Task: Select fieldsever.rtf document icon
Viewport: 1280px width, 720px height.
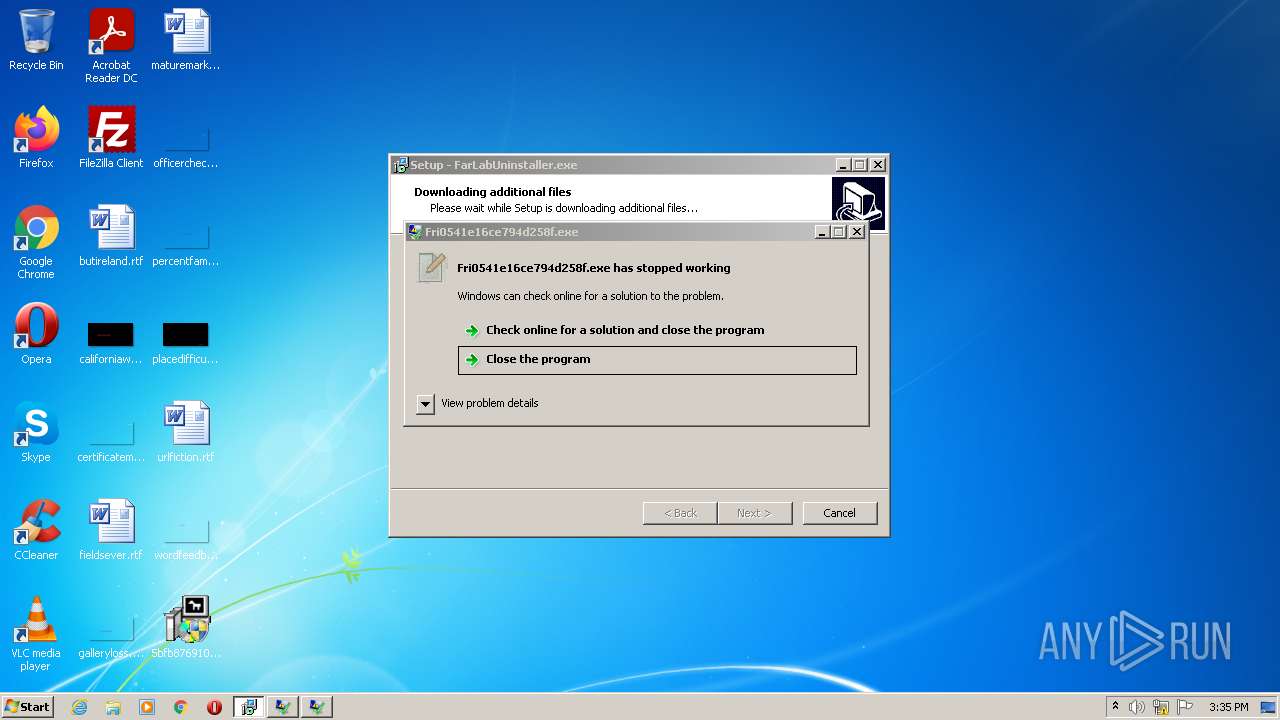Action: coord(111,530)
